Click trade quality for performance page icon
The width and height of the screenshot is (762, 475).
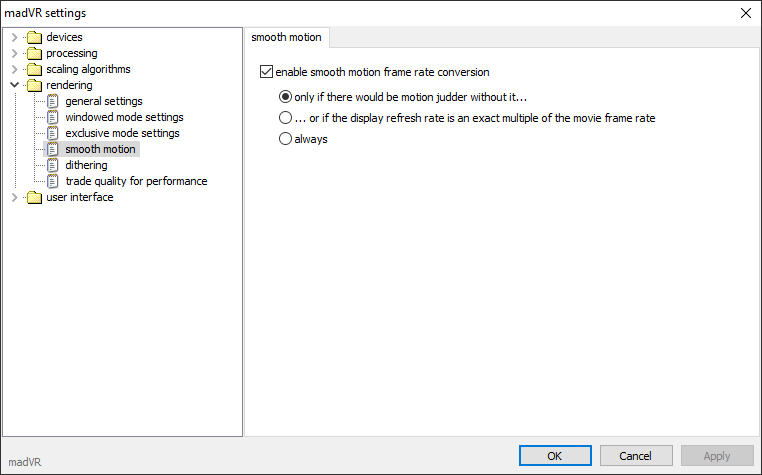tap(52, 181)
